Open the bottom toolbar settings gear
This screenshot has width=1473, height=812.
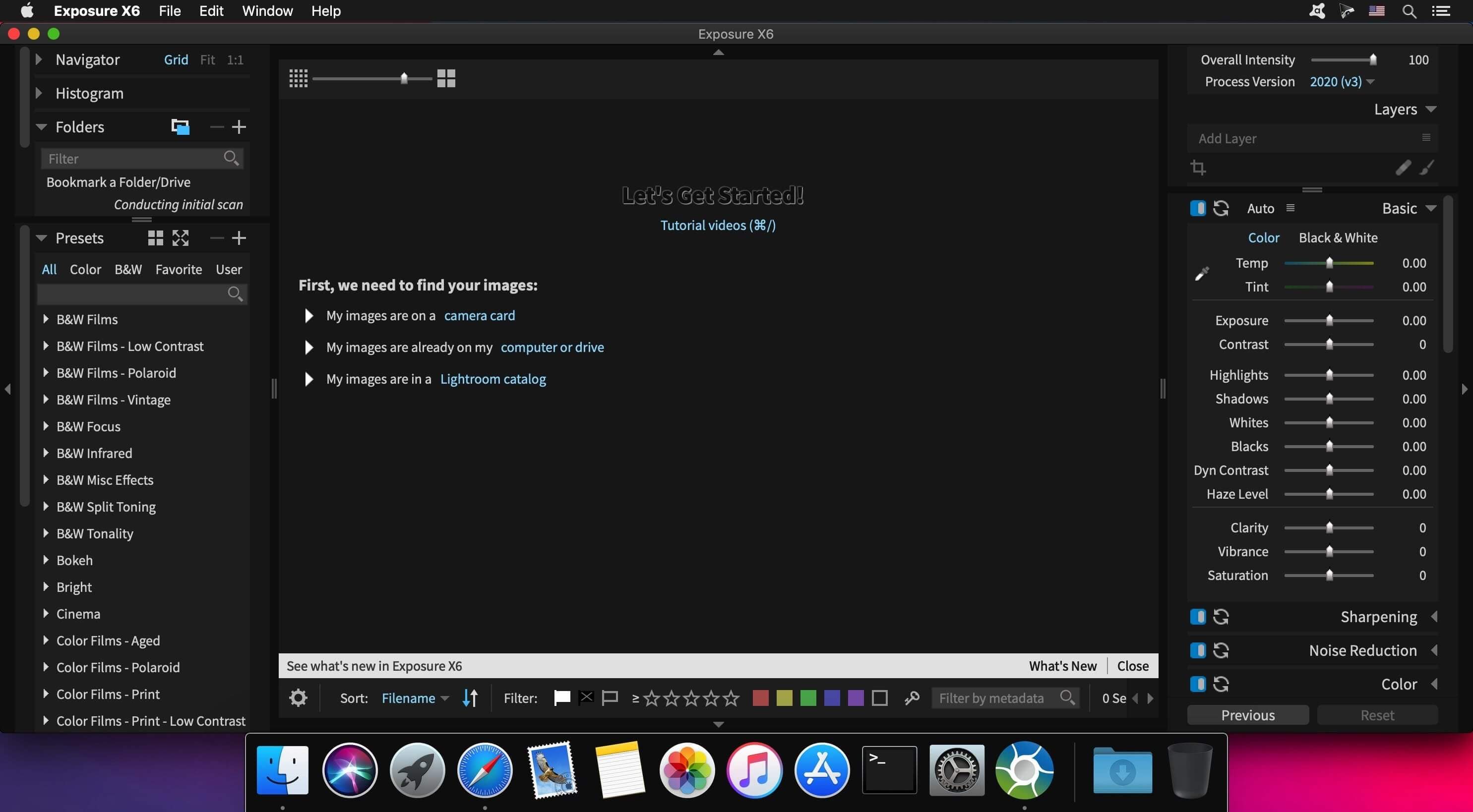(298, 697)
